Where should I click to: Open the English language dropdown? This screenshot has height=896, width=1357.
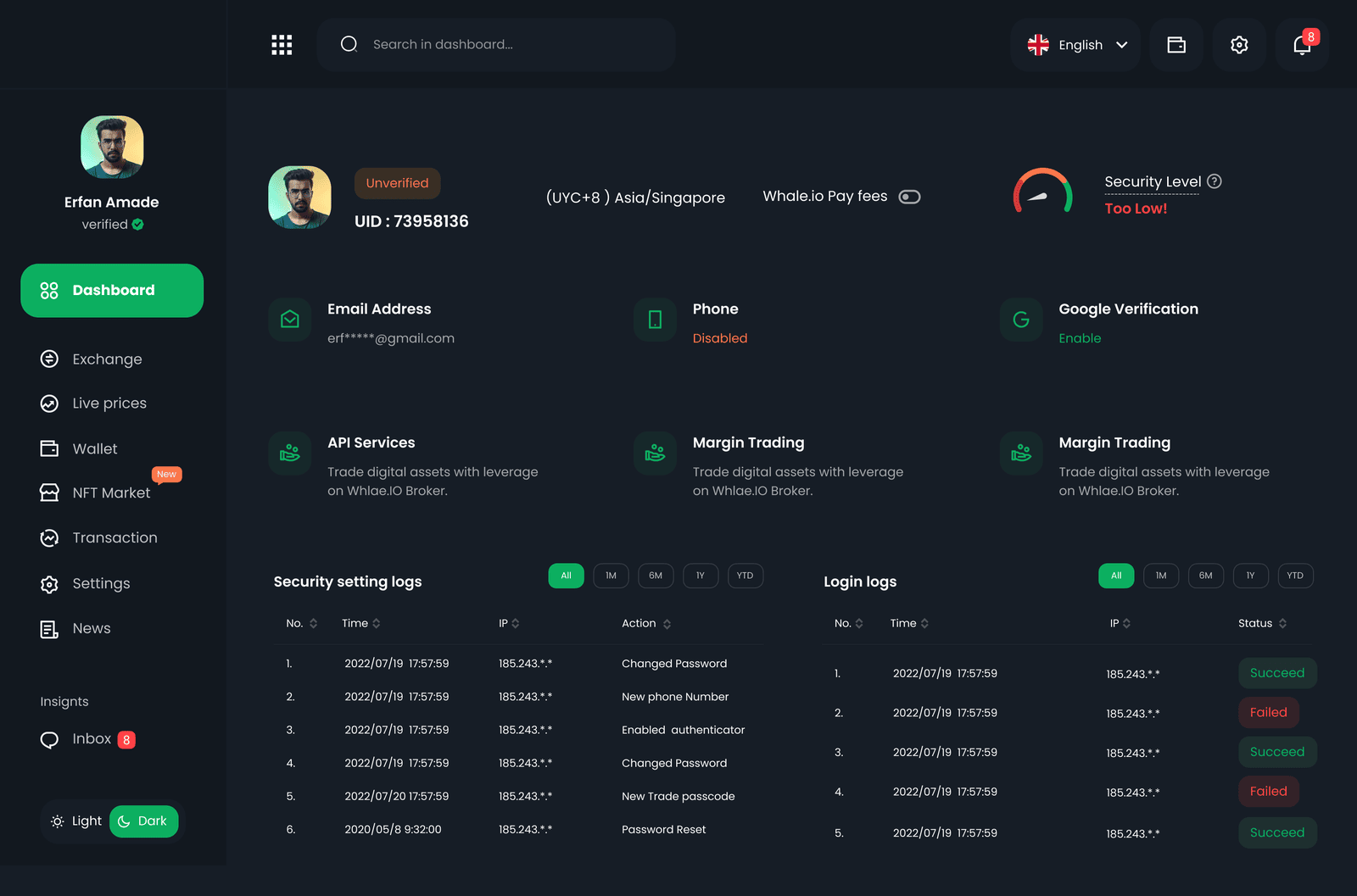coord(1075,45)
